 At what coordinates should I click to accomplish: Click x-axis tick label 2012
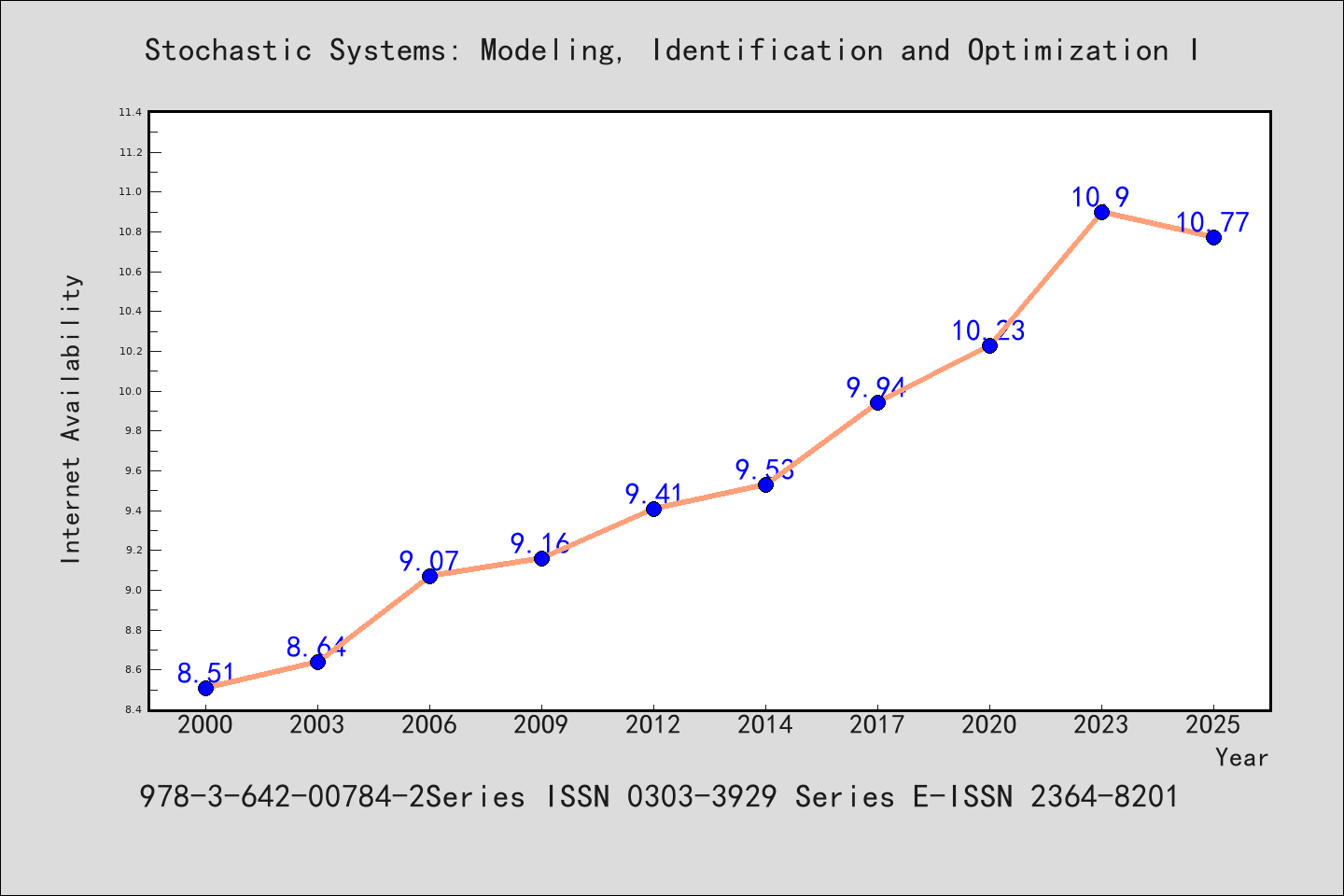coord(653,725)
